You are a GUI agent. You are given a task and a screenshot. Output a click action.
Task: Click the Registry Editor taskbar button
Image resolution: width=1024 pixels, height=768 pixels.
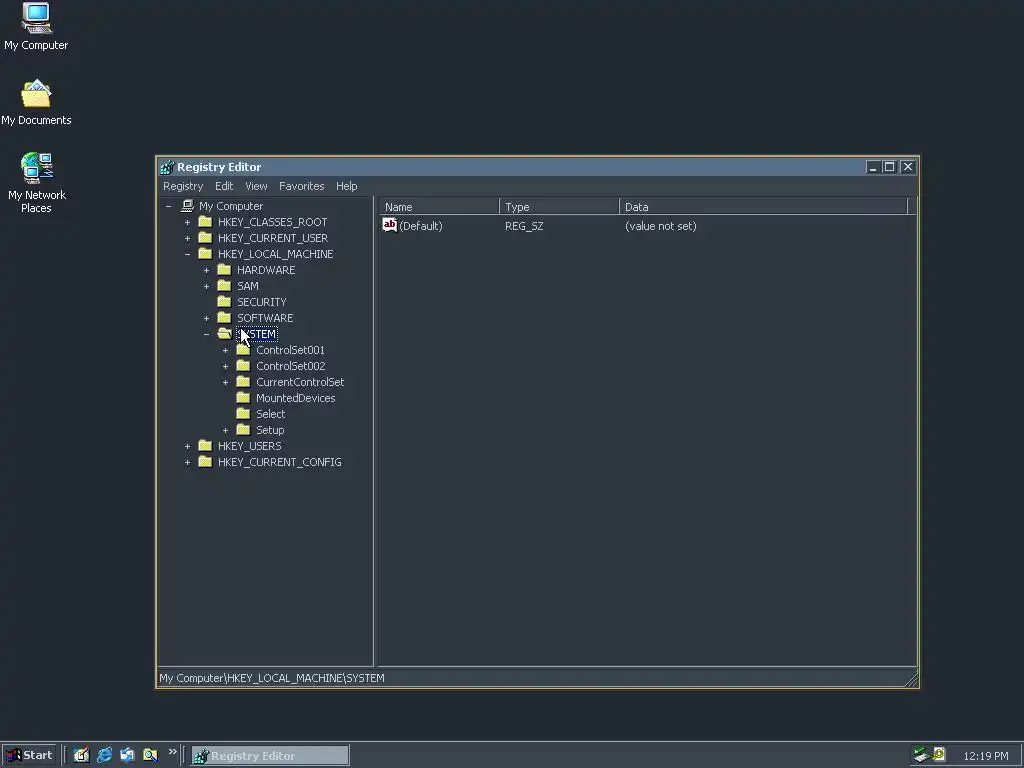pyautogui.click(x=270, y=756)
